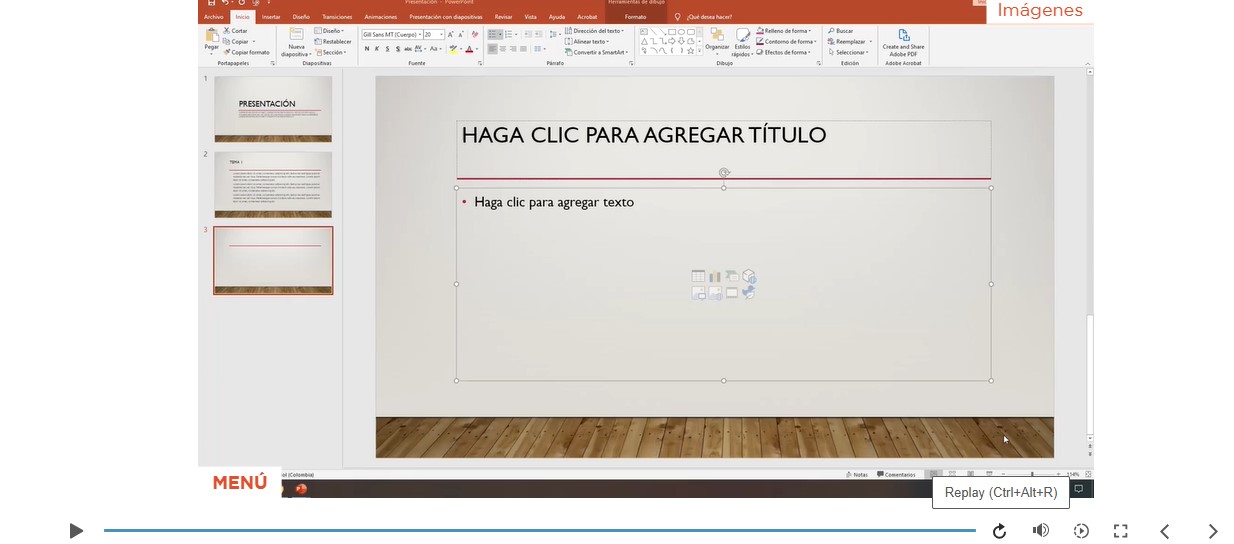1234x544 pixels.
Task: Mute the video volume icon
Action: tap(1040, 531)
